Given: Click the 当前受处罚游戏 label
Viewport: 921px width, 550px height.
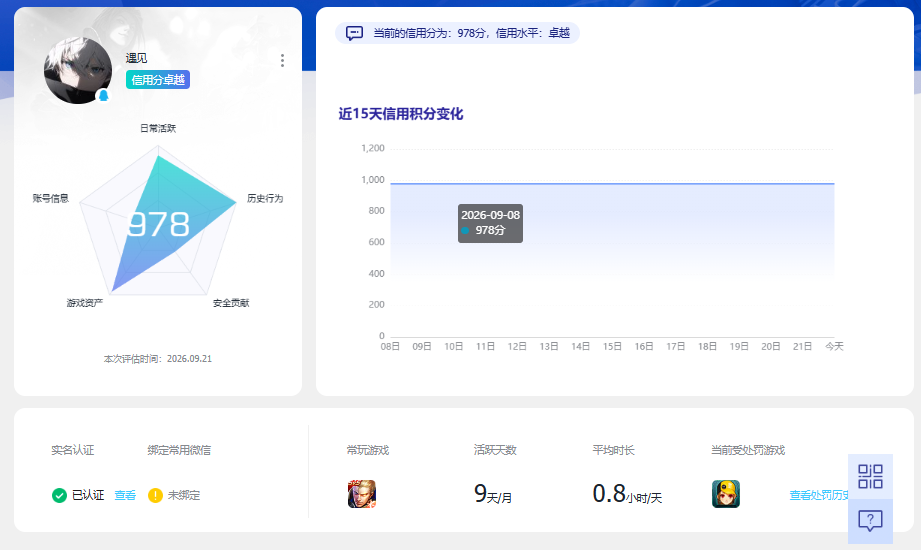Looking at the screenshot, I should [x=748, y=450].
